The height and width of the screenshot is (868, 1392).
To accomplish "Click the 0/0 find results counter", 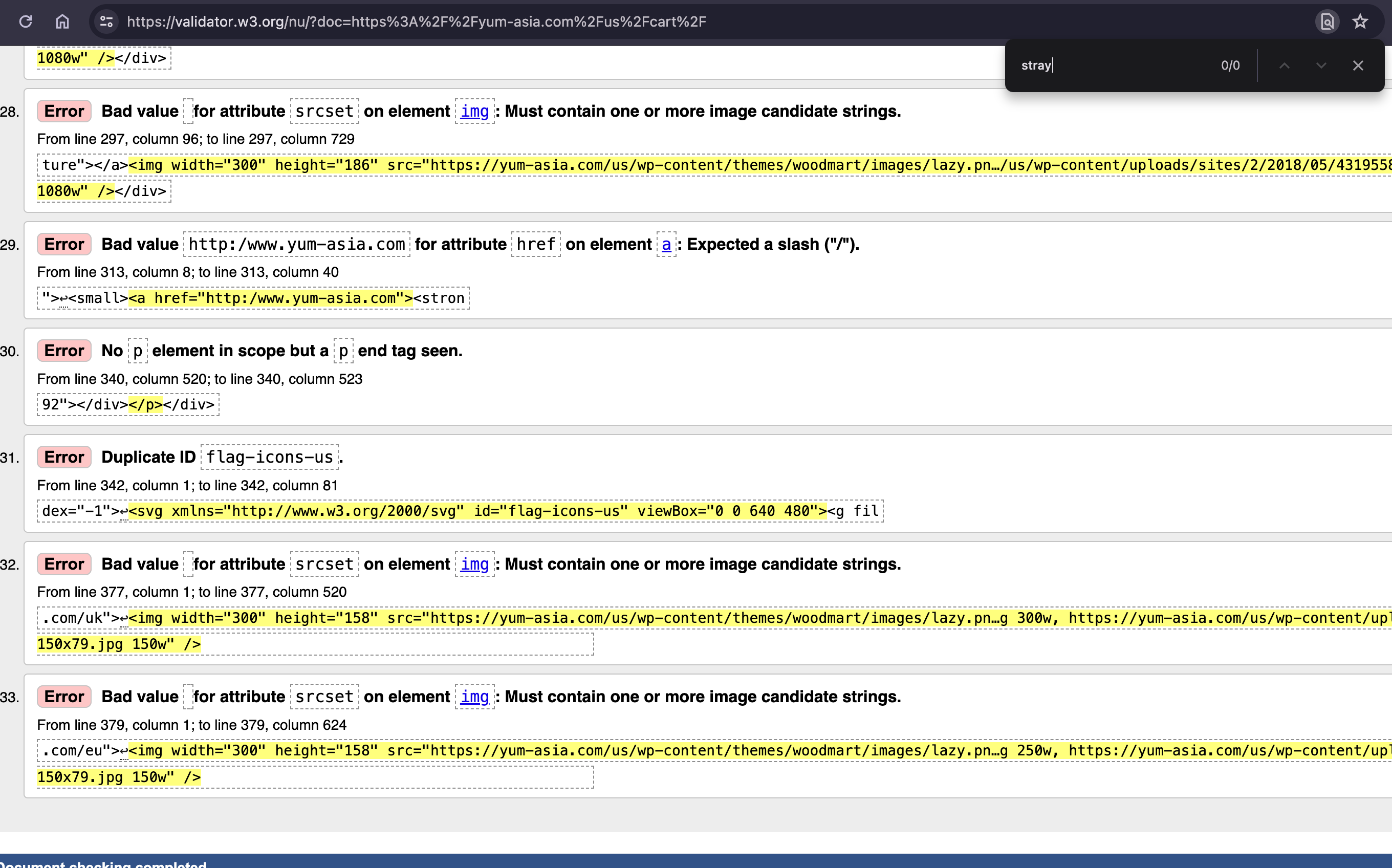I will point(1230,66).
